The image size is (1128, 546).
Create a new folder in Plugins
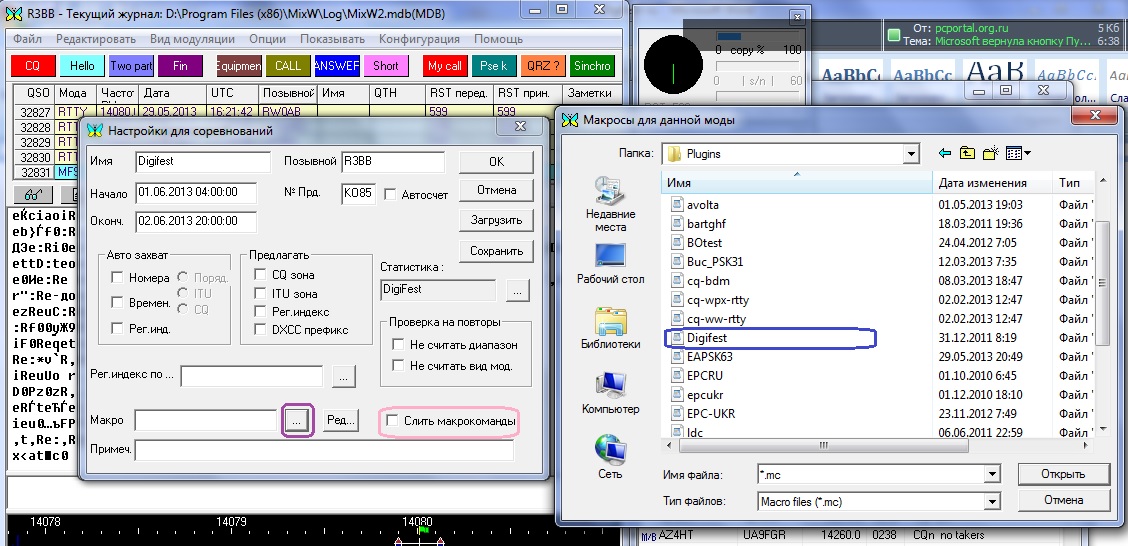pyautogui.click(x=991, y=154)
